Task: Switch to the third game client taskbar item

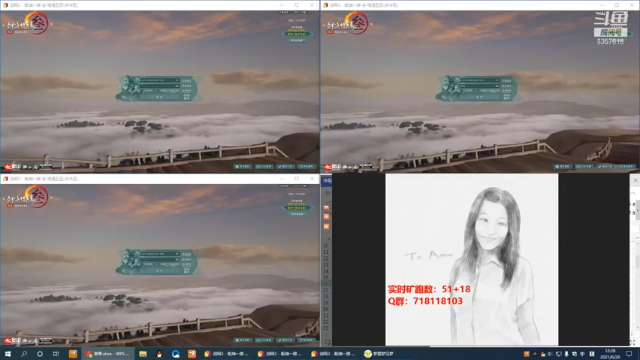Action: point(333,354)
